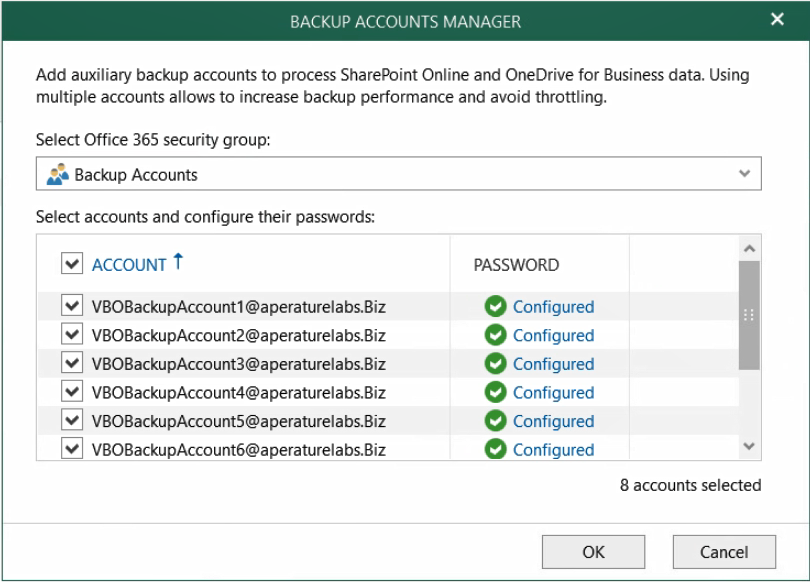Click the scroll down arrow in accounts list
This screenshot has height=582, width=810.
click(749, 447)
